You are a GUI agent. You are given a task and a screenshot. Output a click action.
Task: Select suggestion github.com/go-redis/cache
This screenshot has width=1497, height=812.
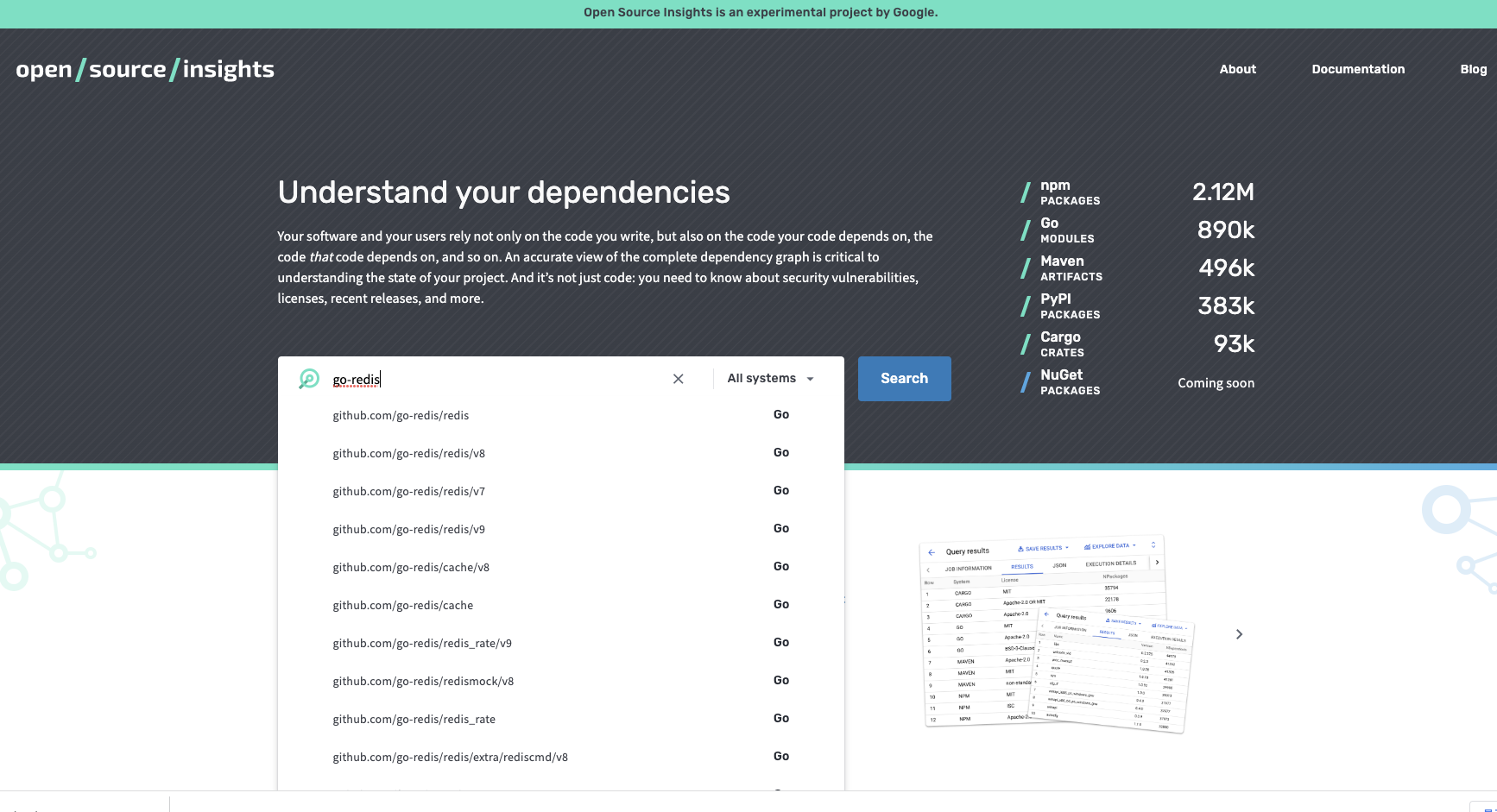point(561,605)
